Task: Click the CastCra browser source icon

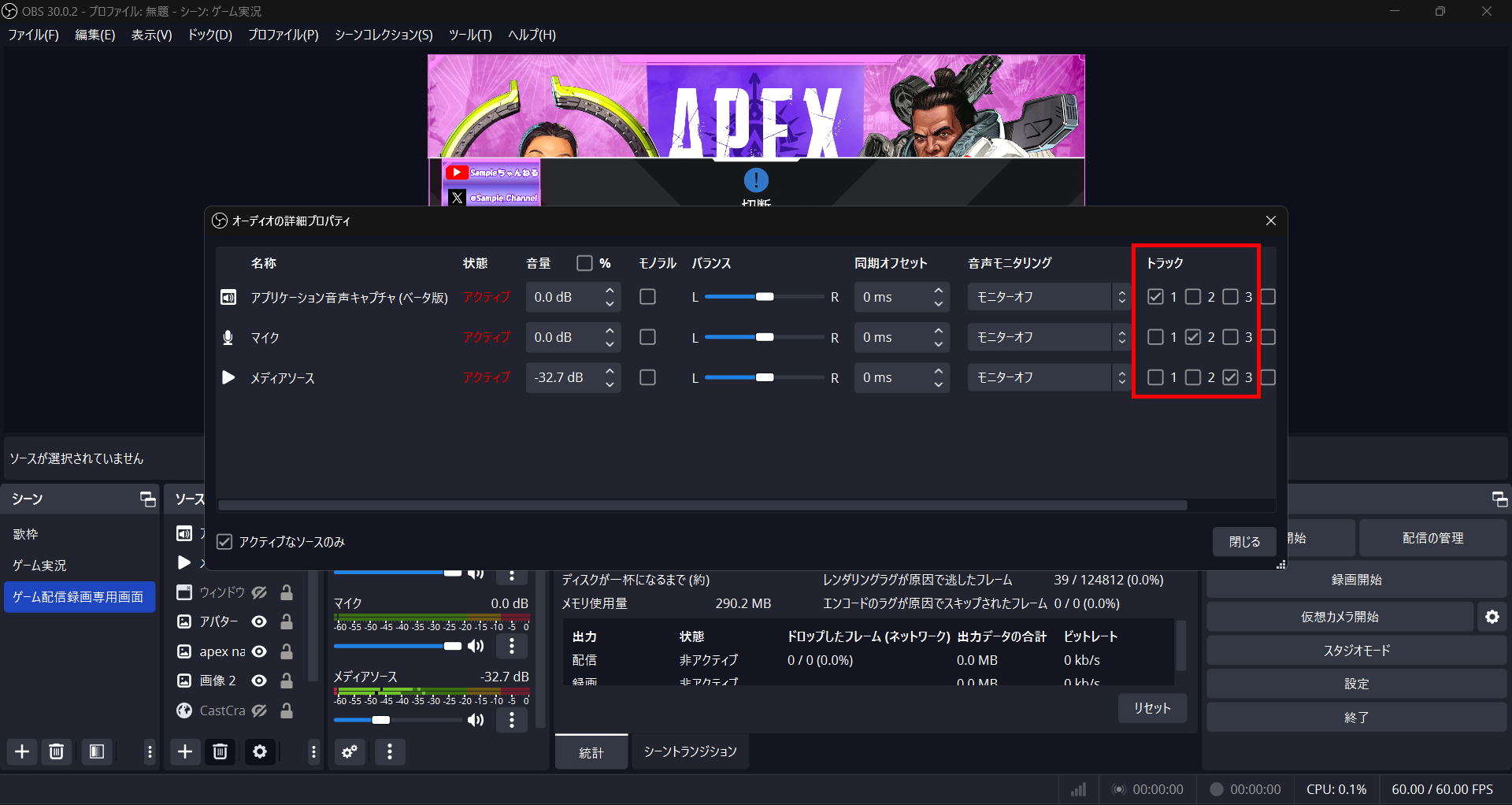Action: 184,710
